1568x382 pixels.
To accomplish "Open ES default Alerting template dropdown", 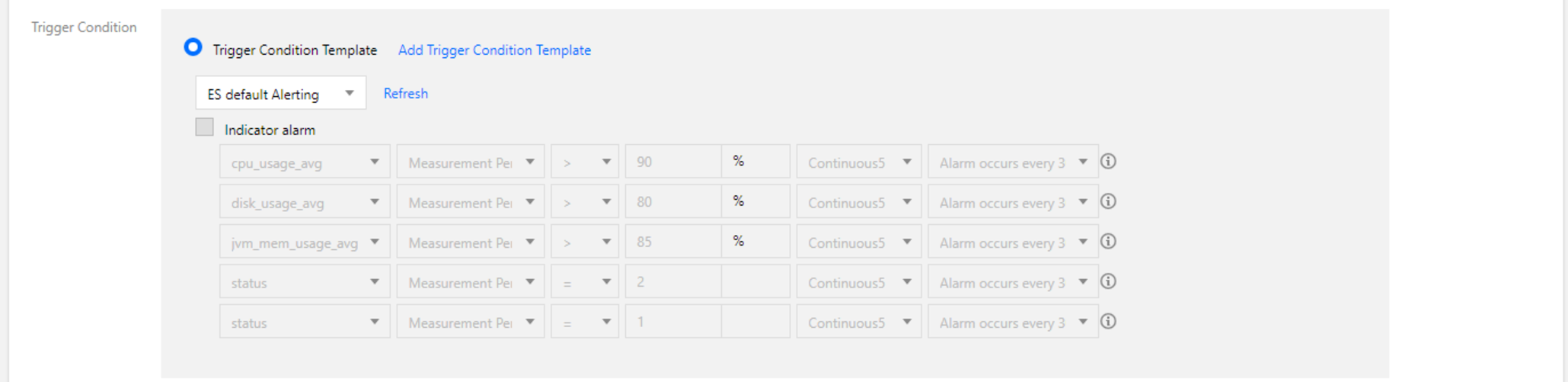I will 280,93.
